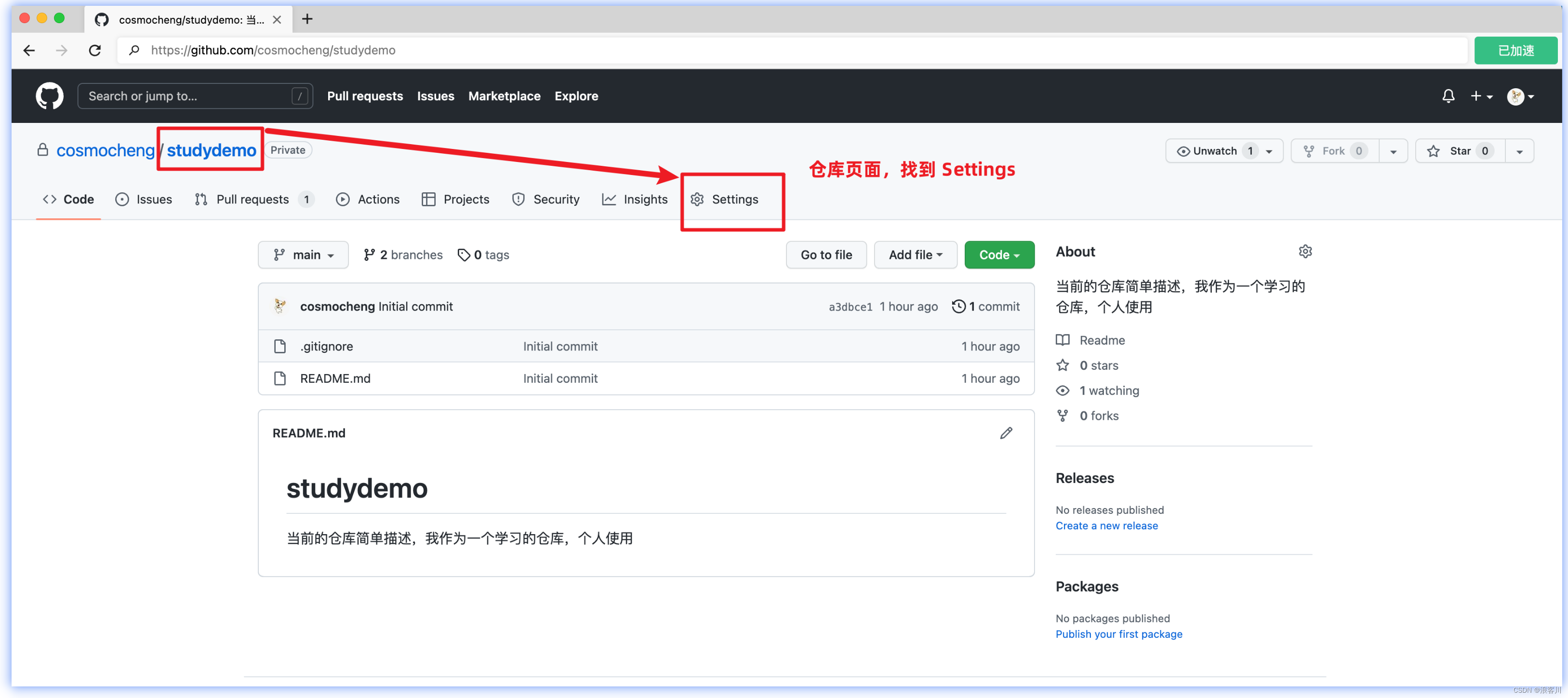Open Explore in the top navigation
The height and width of the screenshot is (698, 1568).
pos(576,95)
